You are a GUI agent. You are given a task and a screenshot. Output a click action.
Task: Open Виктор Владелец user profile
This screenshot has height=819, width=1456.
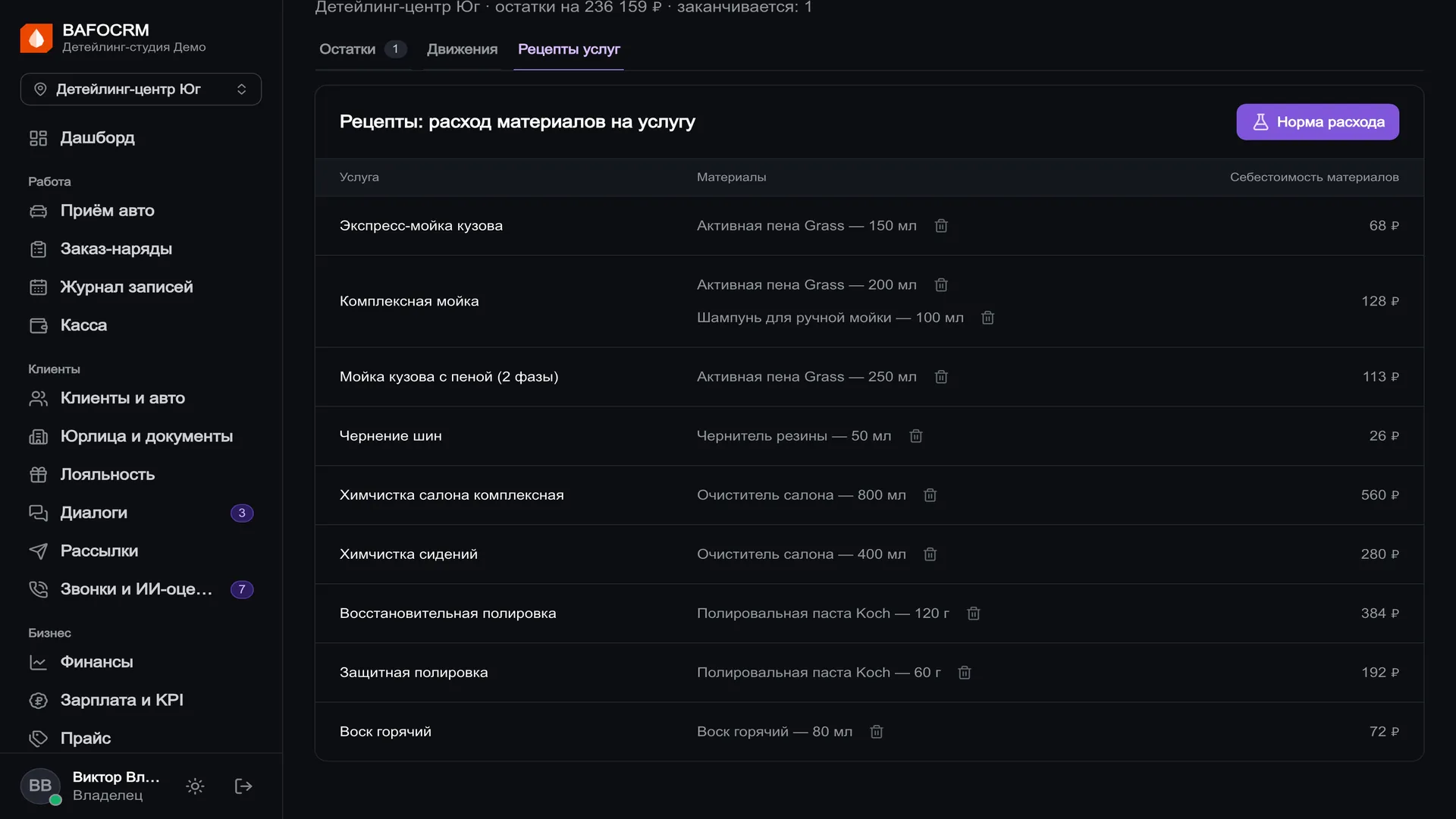point(91,786)
